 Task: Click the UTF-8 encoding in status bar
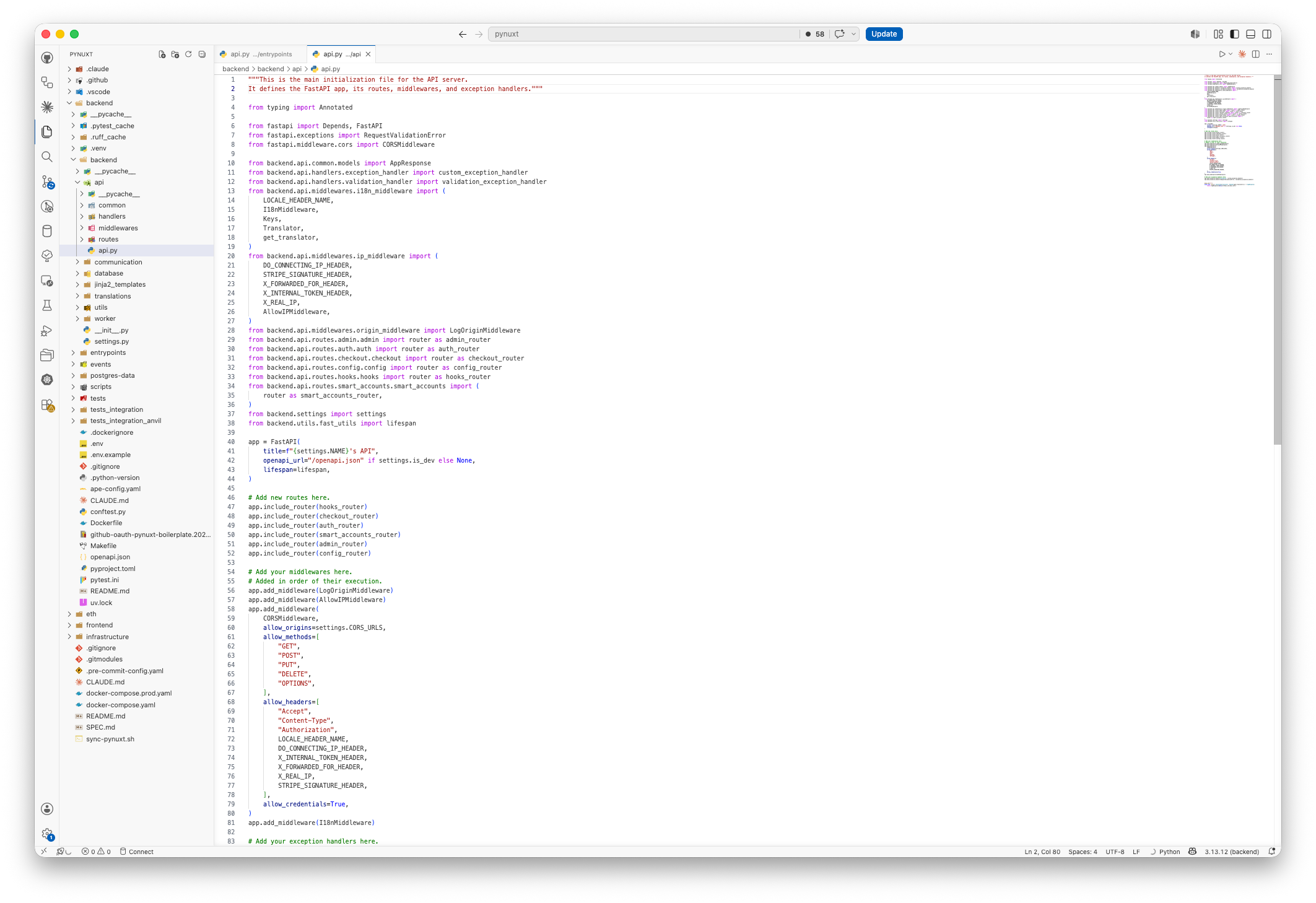click(1115, 852)
